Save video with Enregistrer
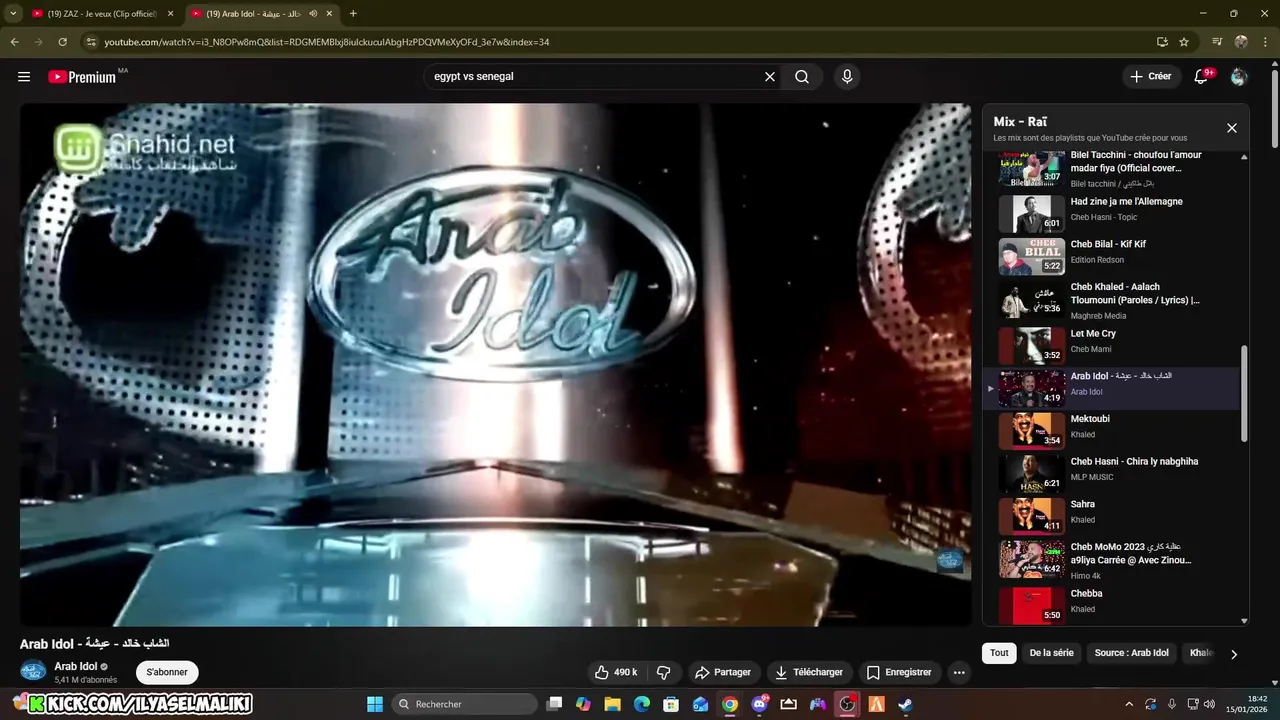Screen dimensions: 1280x720 899,672
